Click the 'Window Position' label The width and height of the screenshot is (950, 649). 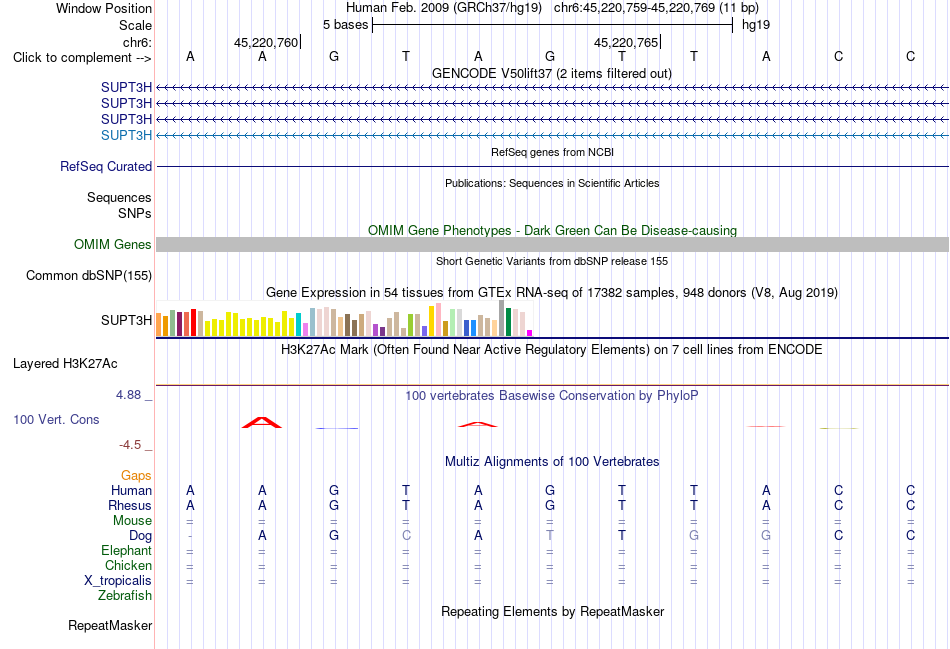point(104,8)
